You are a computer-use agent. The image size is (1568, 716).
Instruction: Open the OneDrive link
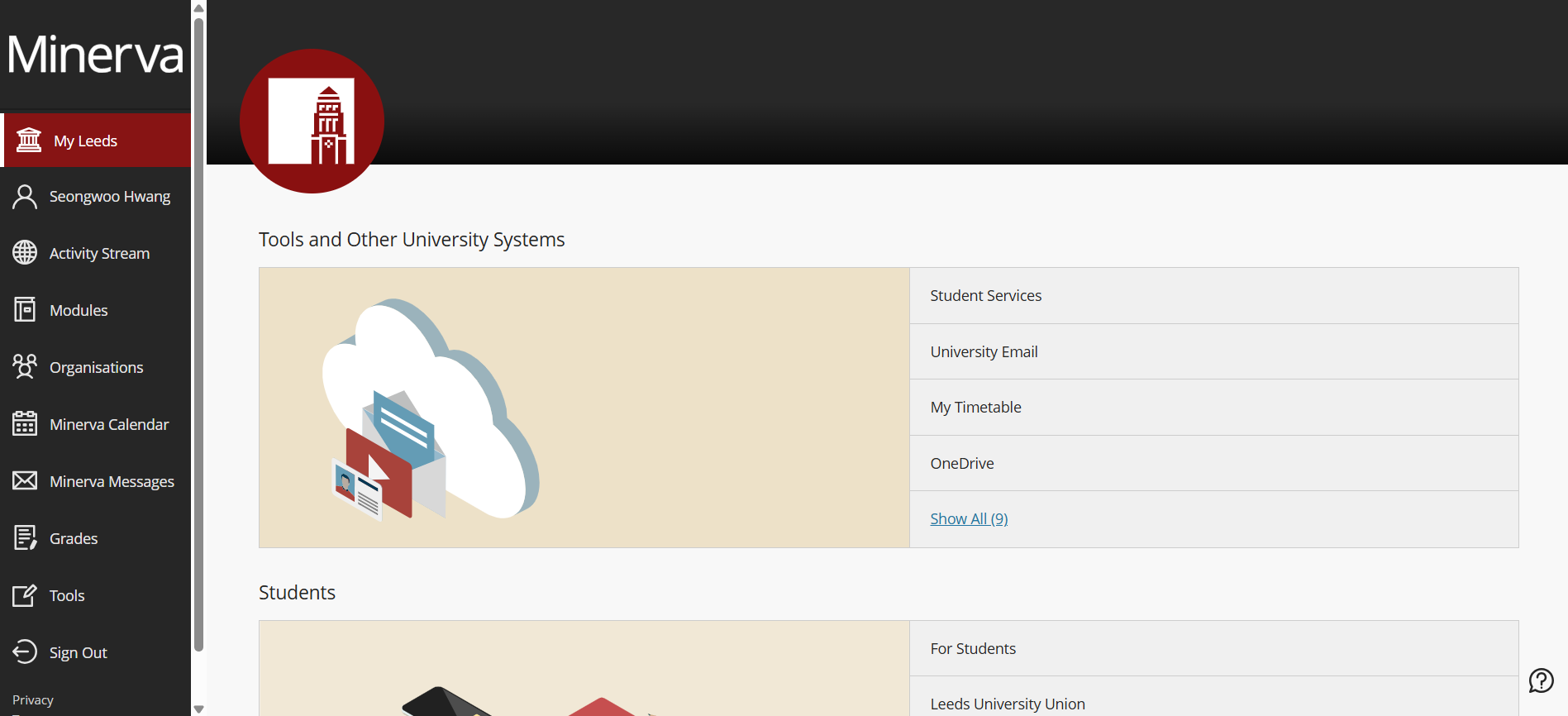(x=1213, y=463)
